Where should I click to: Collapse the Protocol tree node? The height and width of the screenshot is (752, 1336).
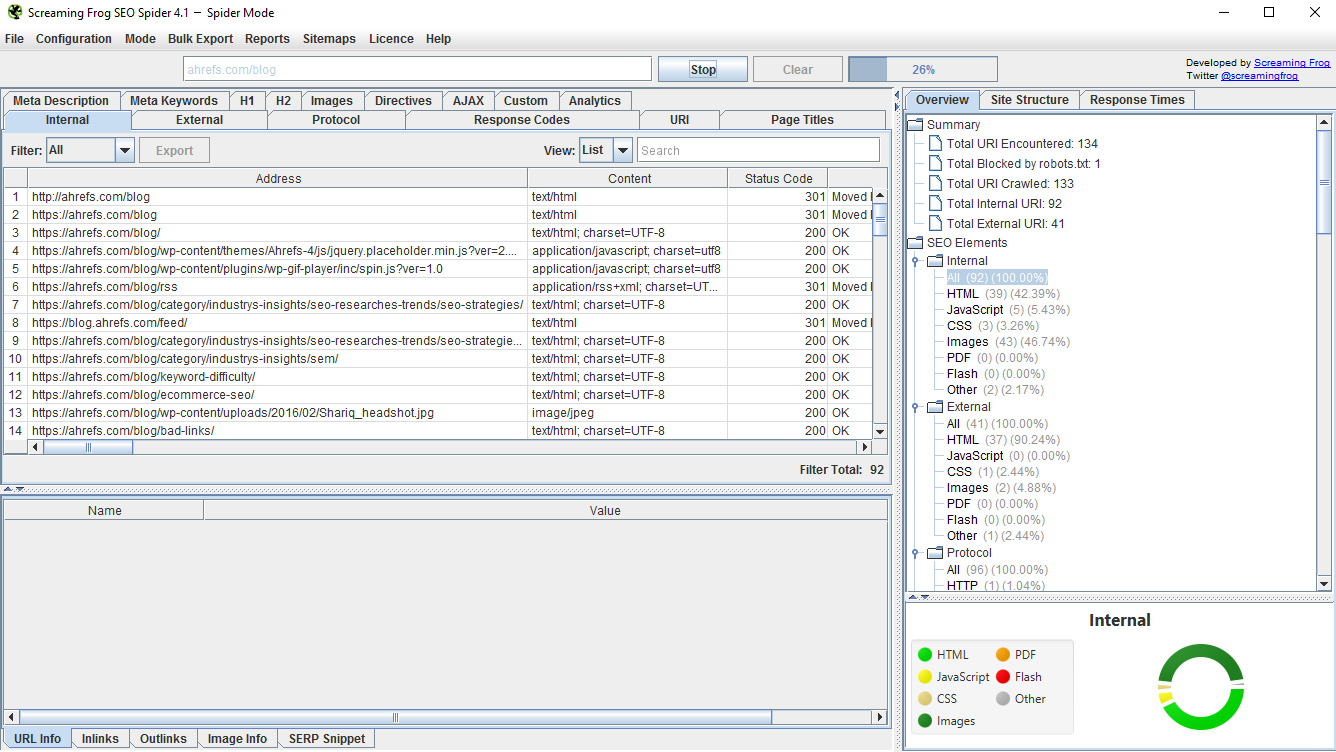tap(915, 553)
